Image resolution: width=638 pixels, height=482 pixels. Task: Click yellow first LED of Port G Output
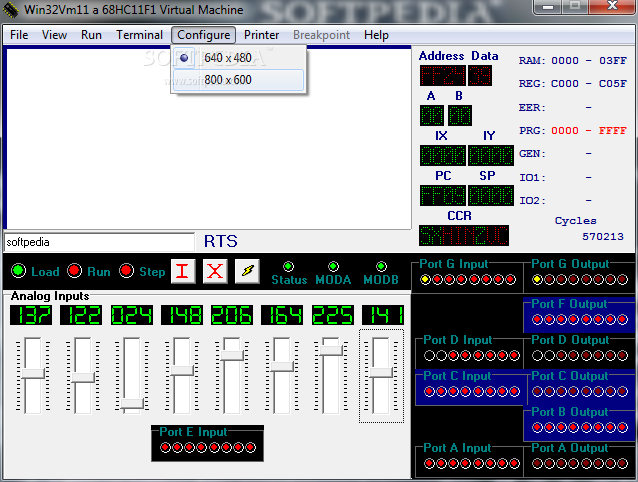point(537,279)
